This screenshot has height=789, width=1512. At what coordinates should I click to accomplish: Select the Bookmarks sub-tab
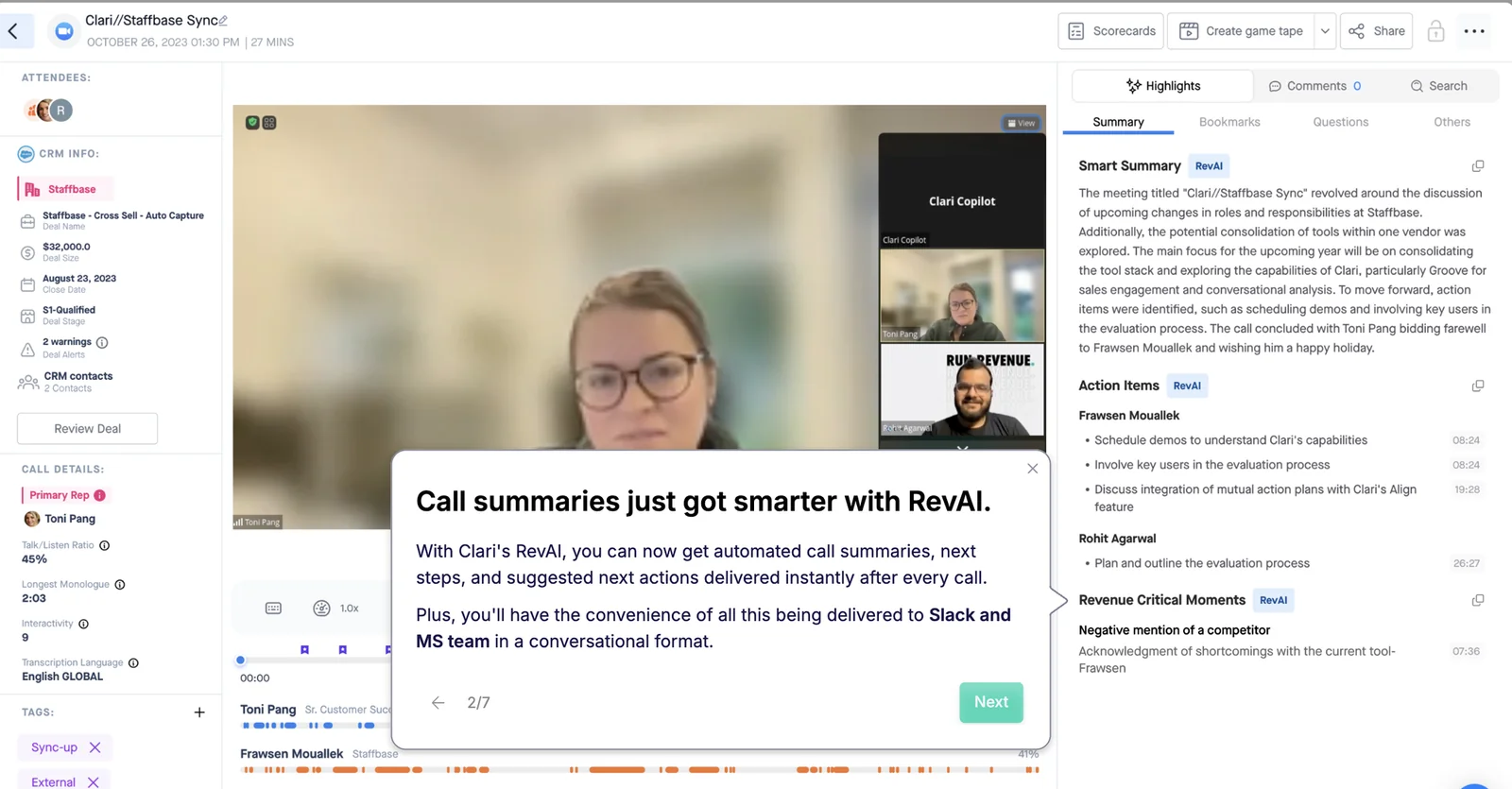click(1229, 122)
